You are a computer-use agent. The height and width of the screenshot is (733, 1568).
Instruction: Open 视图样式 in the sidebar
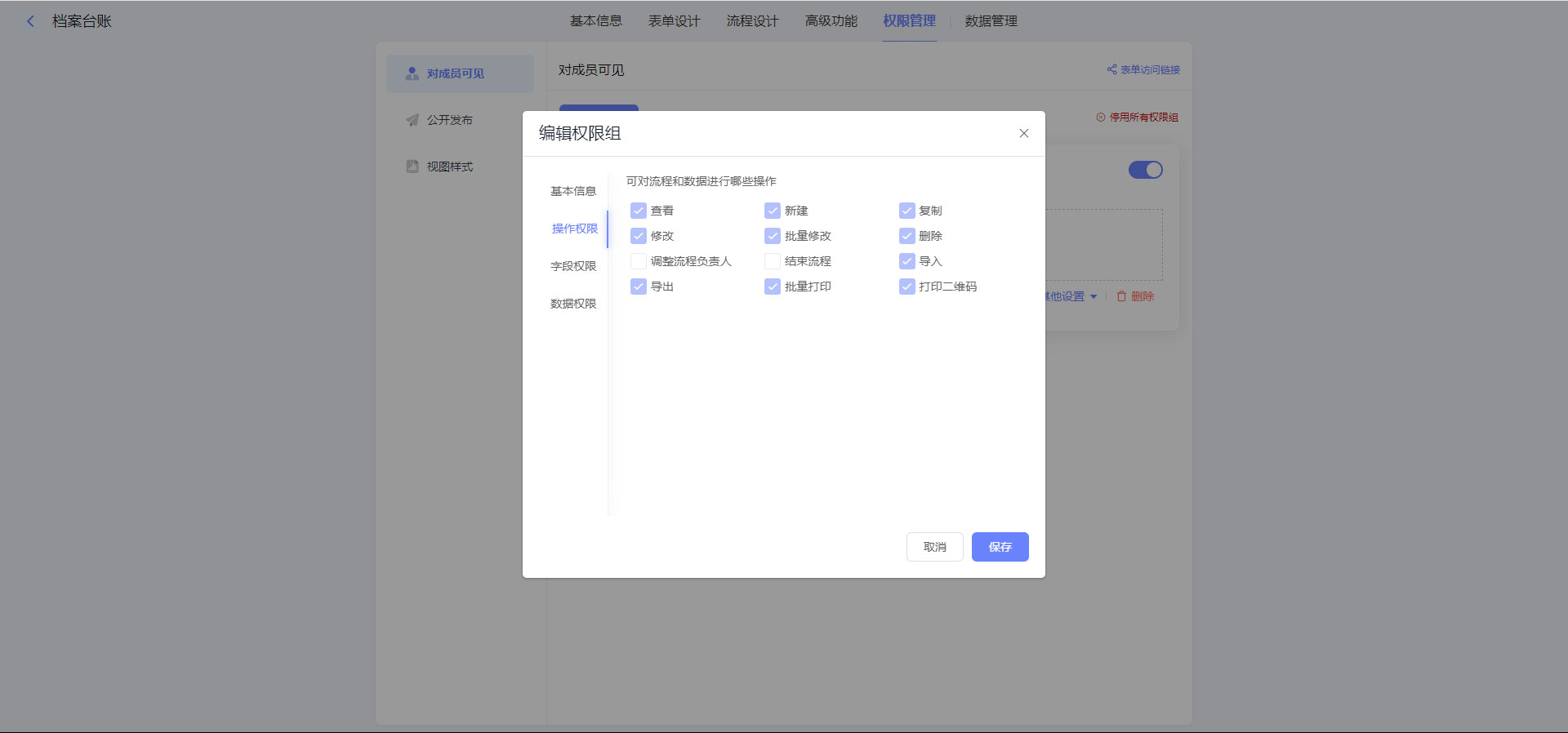pos(448,167)
